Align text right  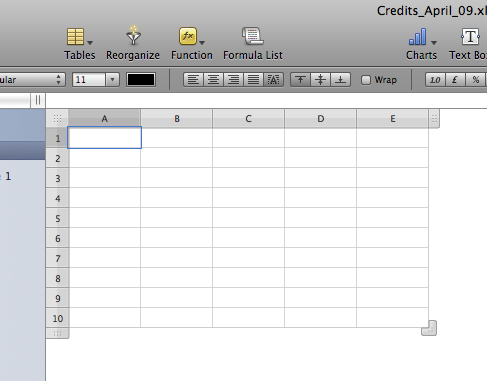(233, 80)
